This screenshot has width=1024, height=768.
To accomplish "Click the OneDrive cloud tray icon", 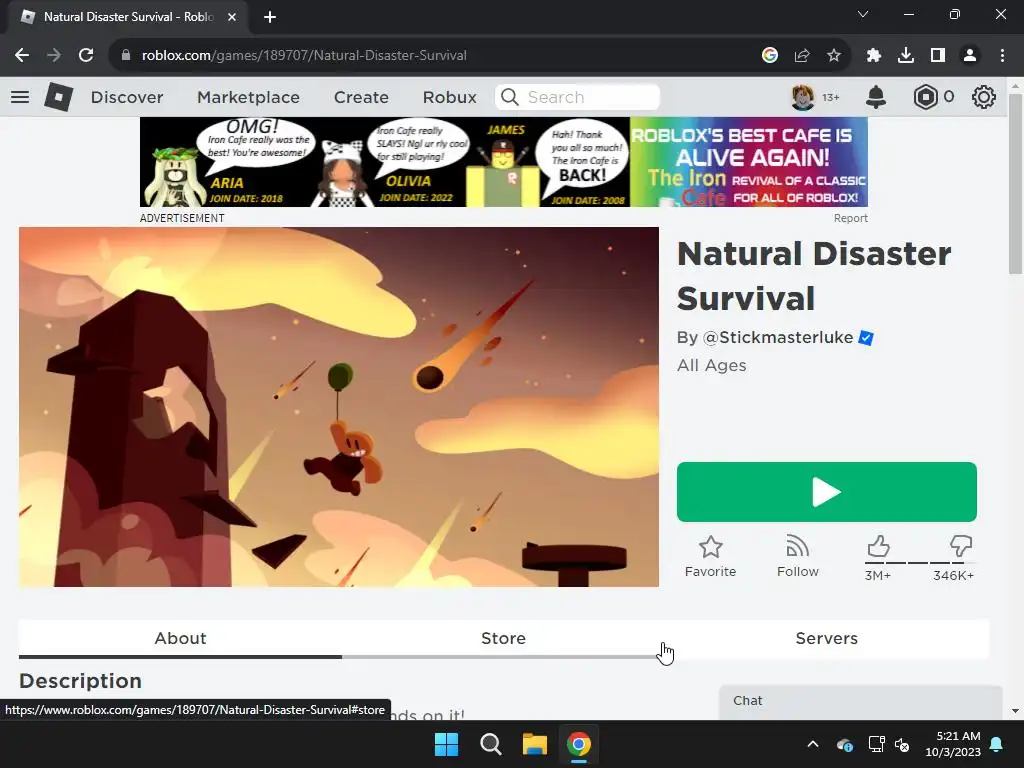I will (844, 744).
